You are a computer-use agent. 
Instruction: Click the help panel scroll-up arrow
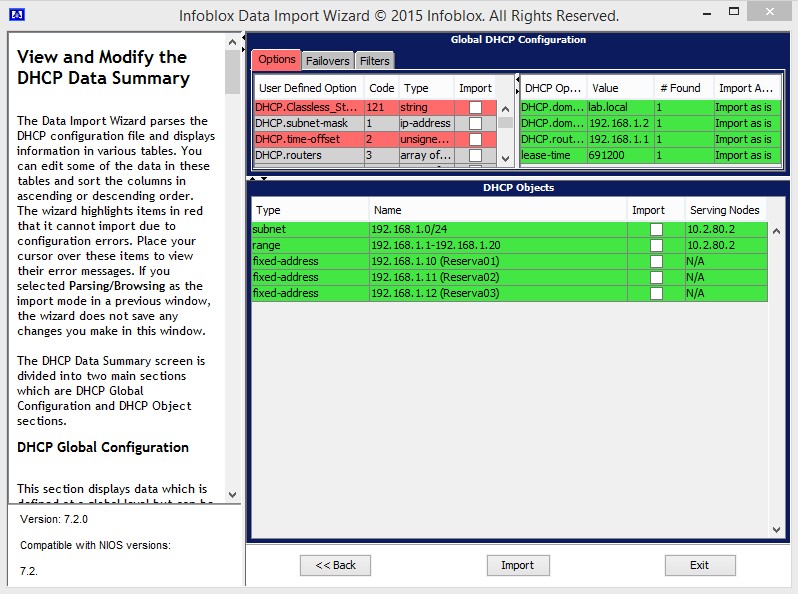233,41
